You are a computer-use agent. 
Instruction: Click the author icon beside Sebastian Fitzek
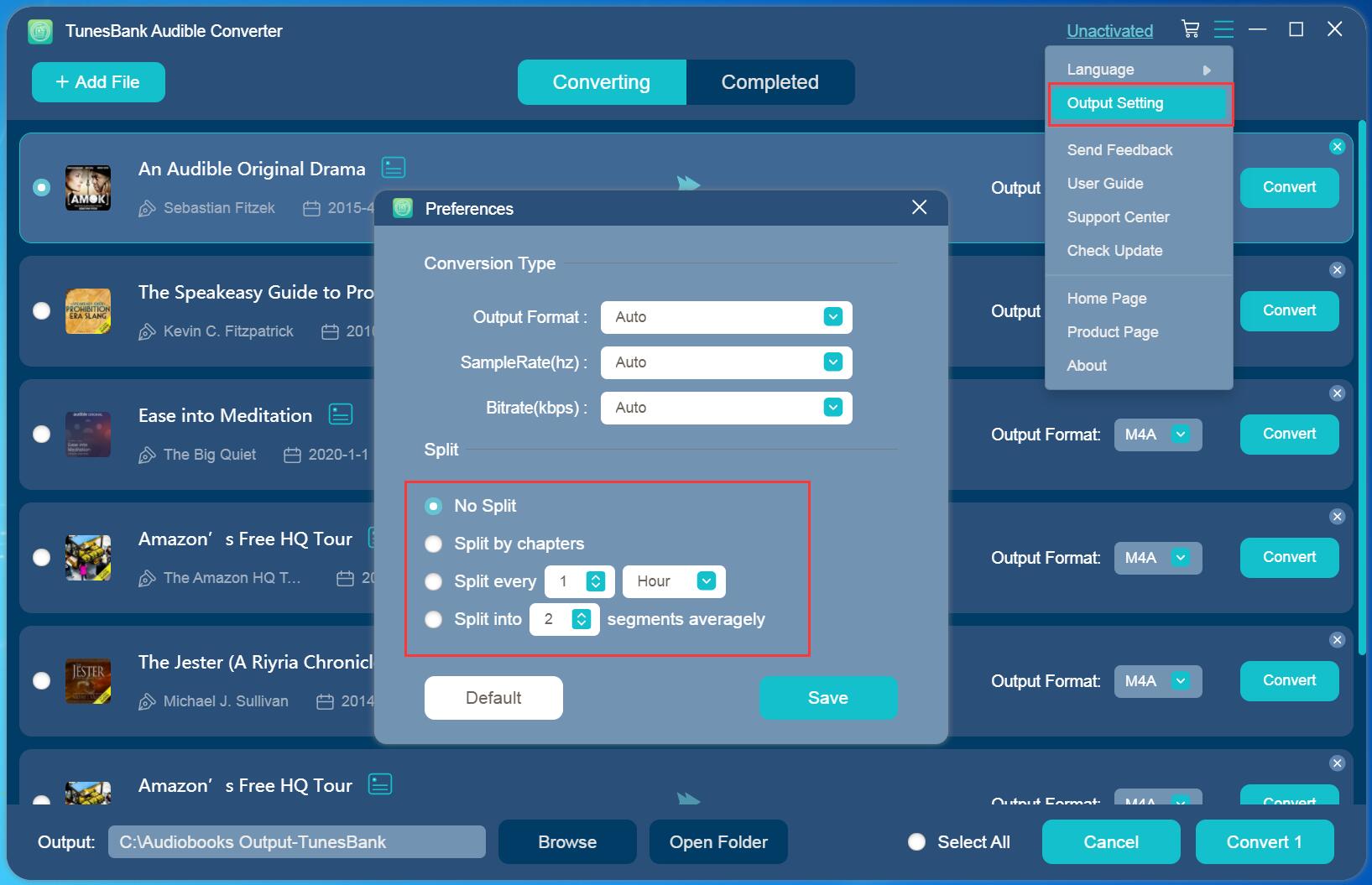(x=147, y=208)
